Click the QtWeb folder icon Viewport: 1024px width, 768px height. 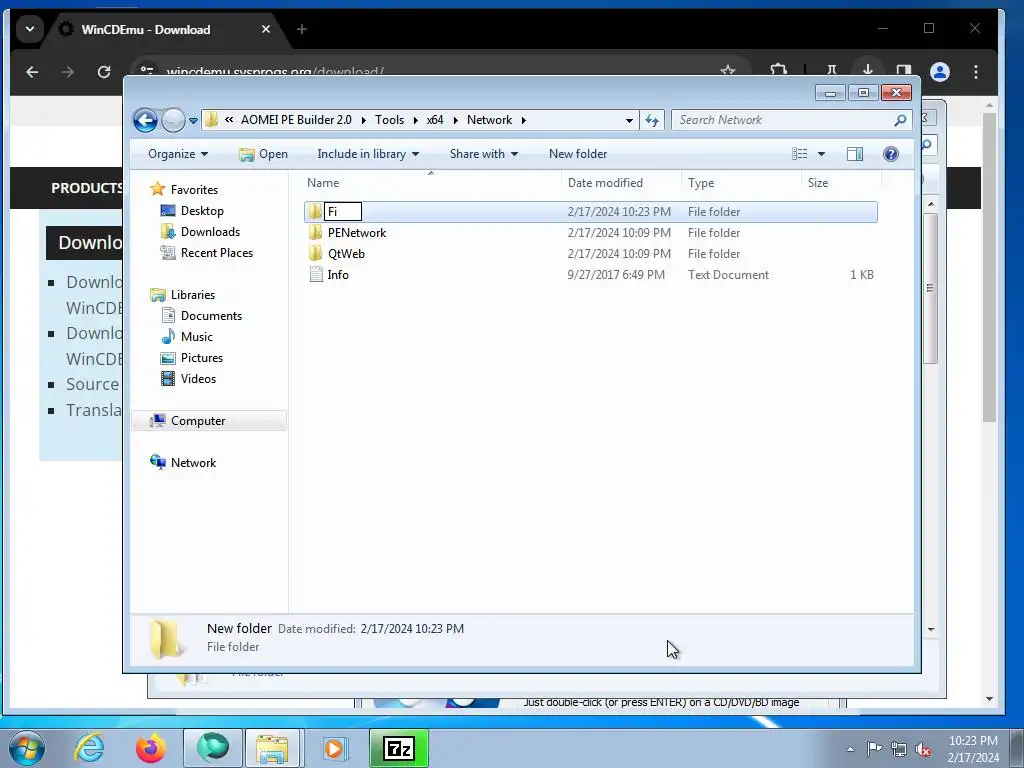pyautogui.click(x=315, y=253)
